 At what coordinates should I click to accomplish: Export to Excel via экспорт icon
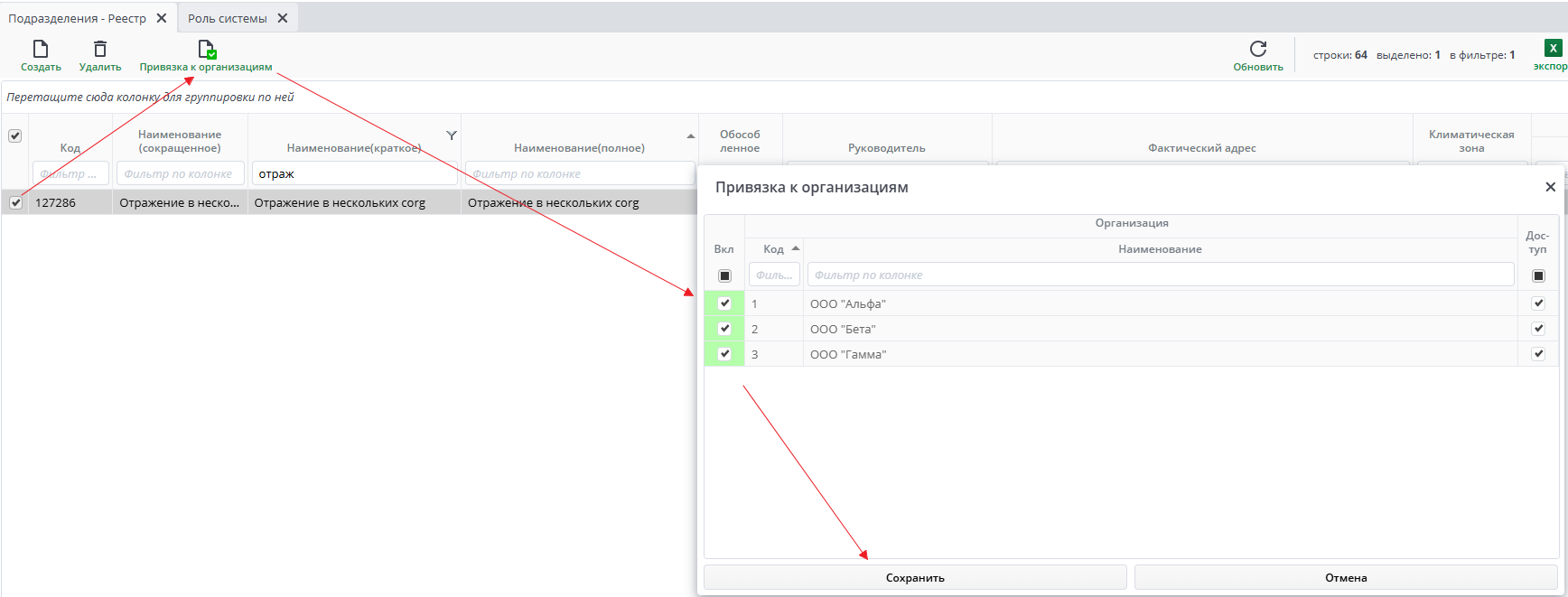tap(1553, 49)
